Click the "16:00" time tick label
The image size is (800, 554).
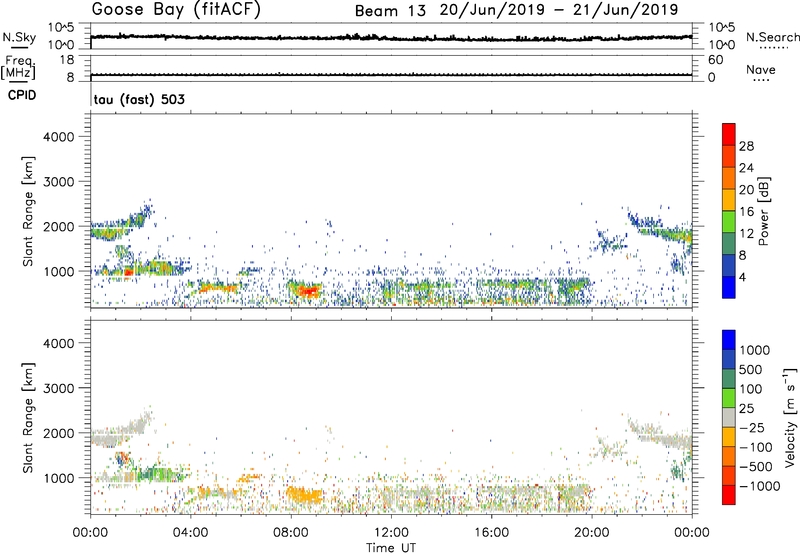coord(491,533)
